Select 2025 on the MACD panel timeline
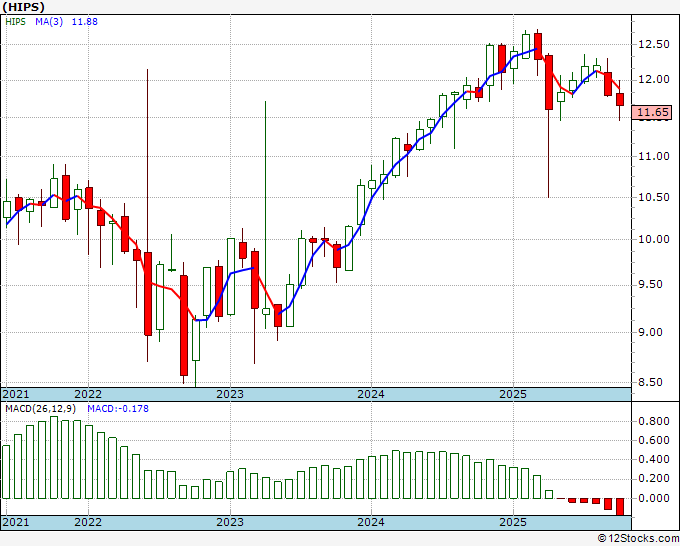680x546 pixels. (x=513, y=522)
